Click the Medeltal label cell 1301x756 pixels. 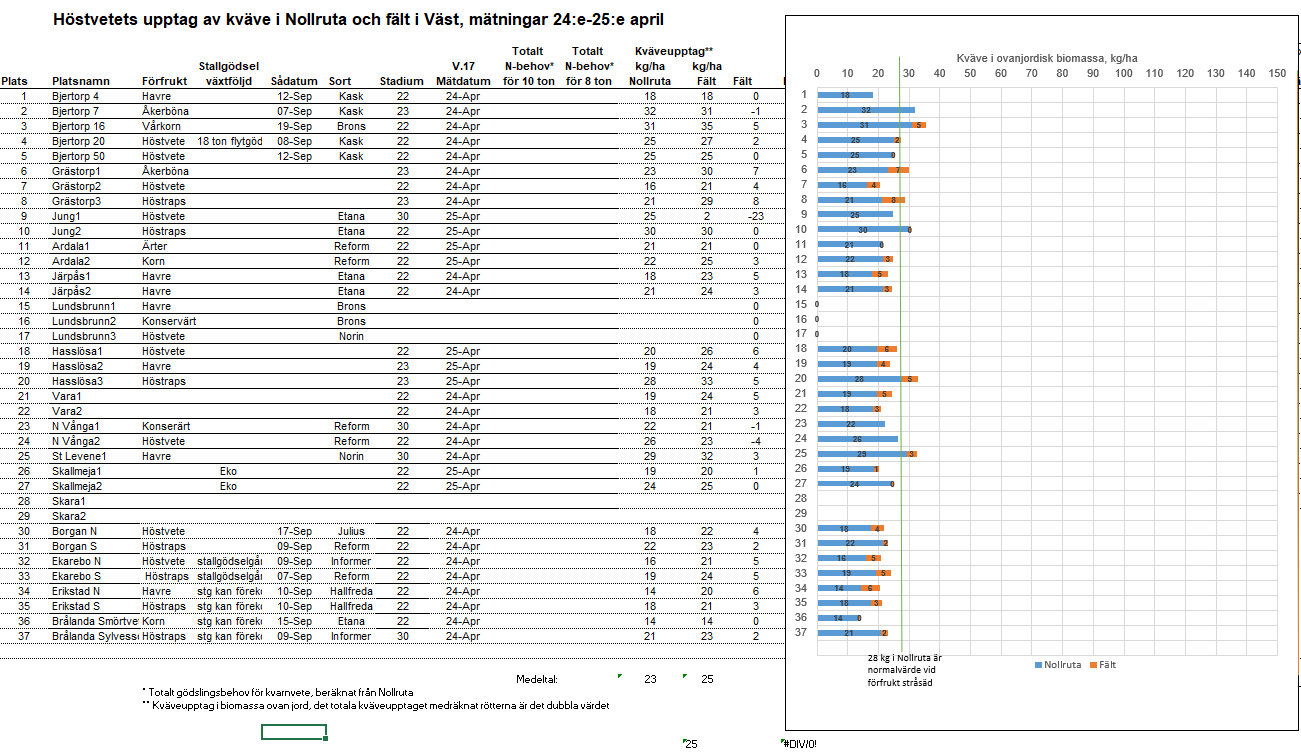536,680
